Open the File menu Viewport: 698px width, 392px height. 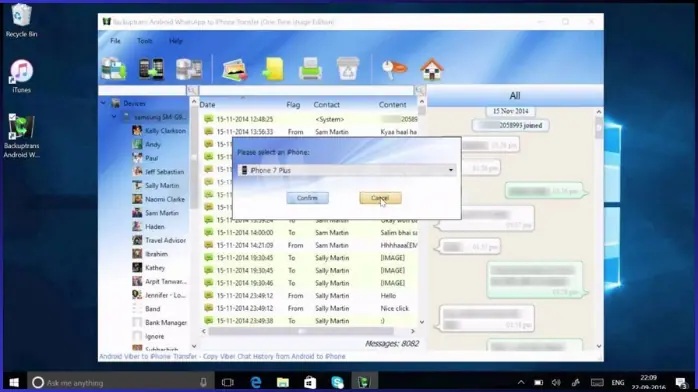tap(115, 41)
